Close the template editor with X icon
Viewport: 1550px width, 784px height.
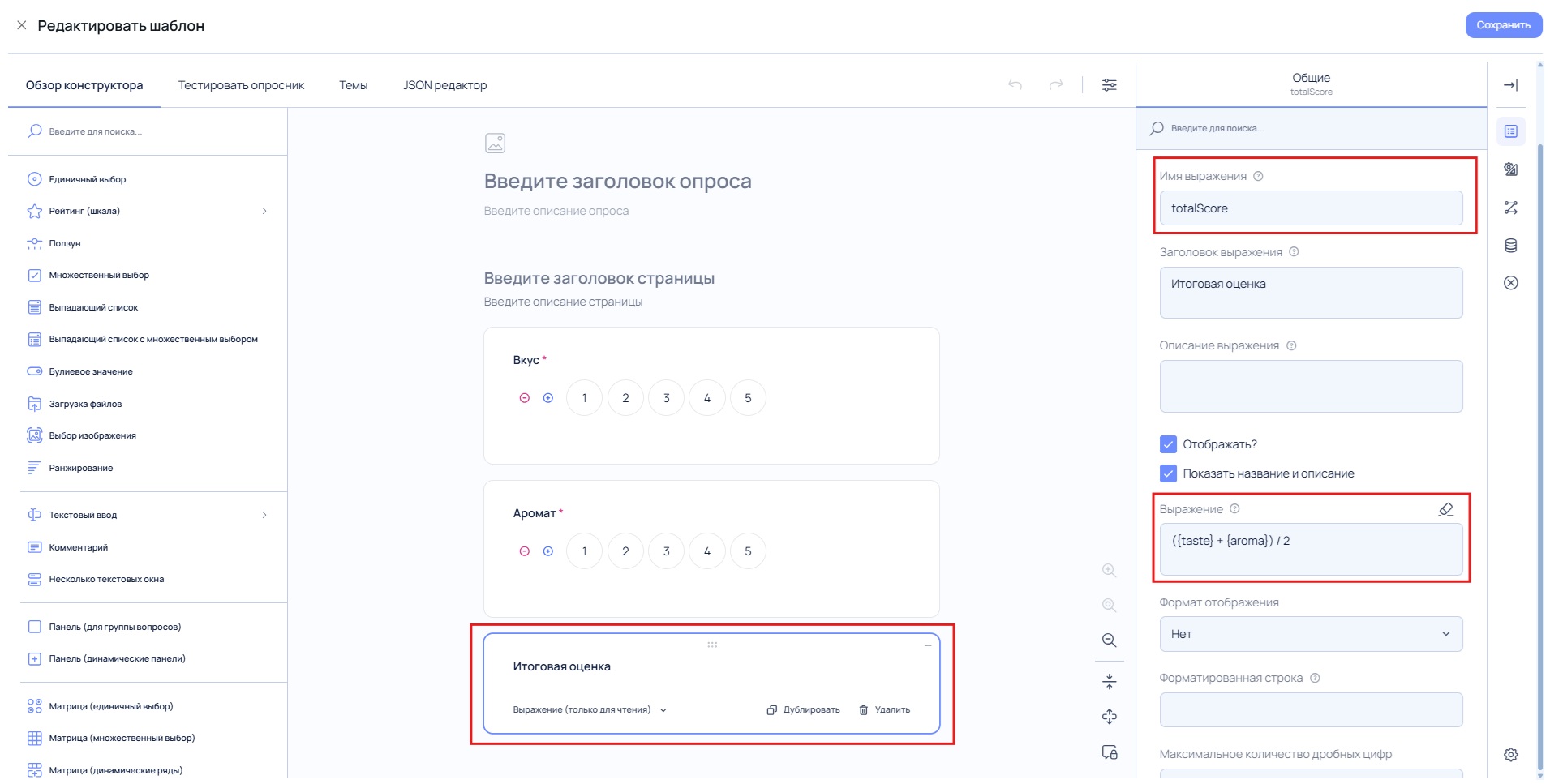(22, 25)
